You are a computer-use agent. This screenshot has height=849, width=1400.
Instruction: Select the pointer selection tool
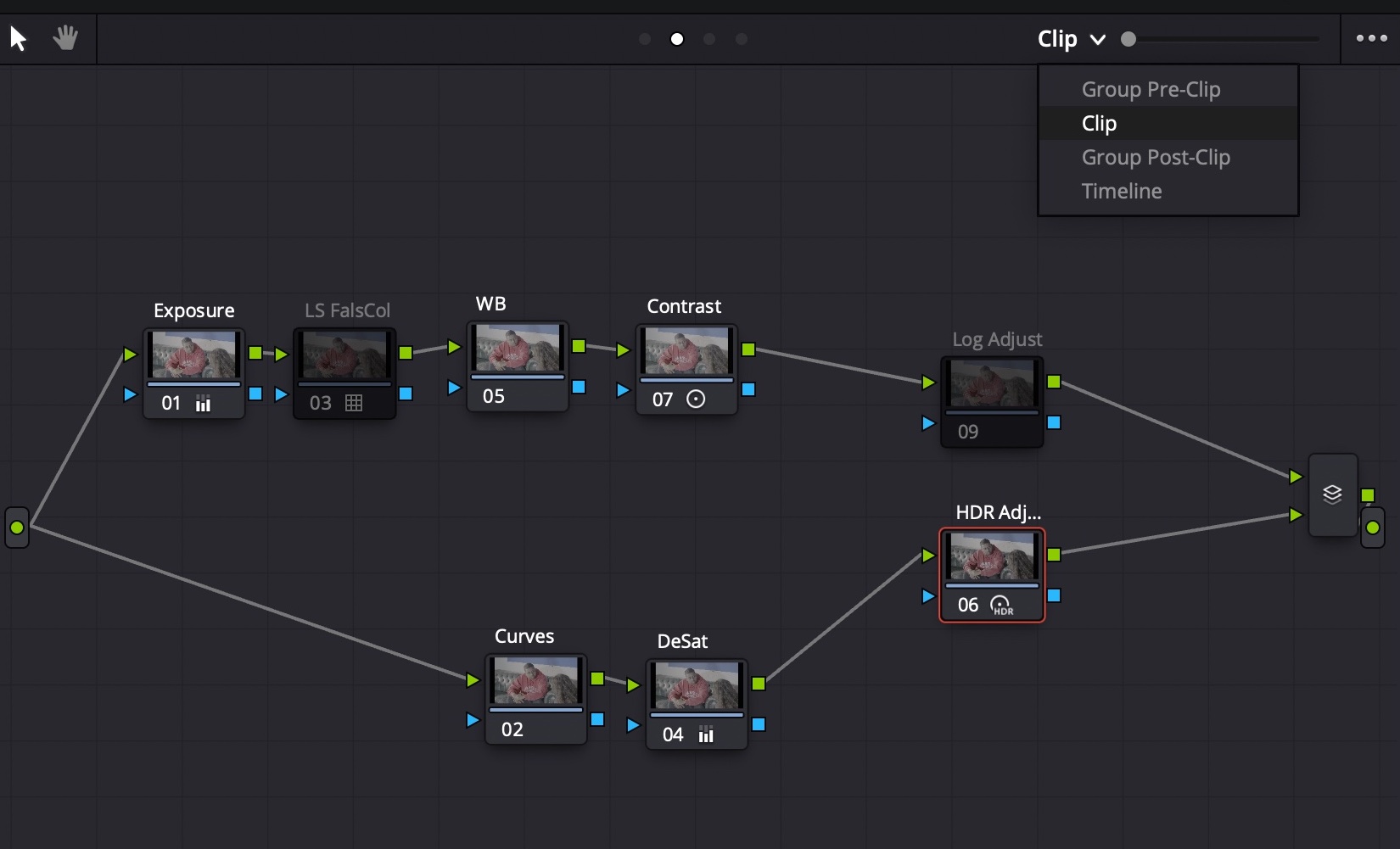tap(18, 37)
